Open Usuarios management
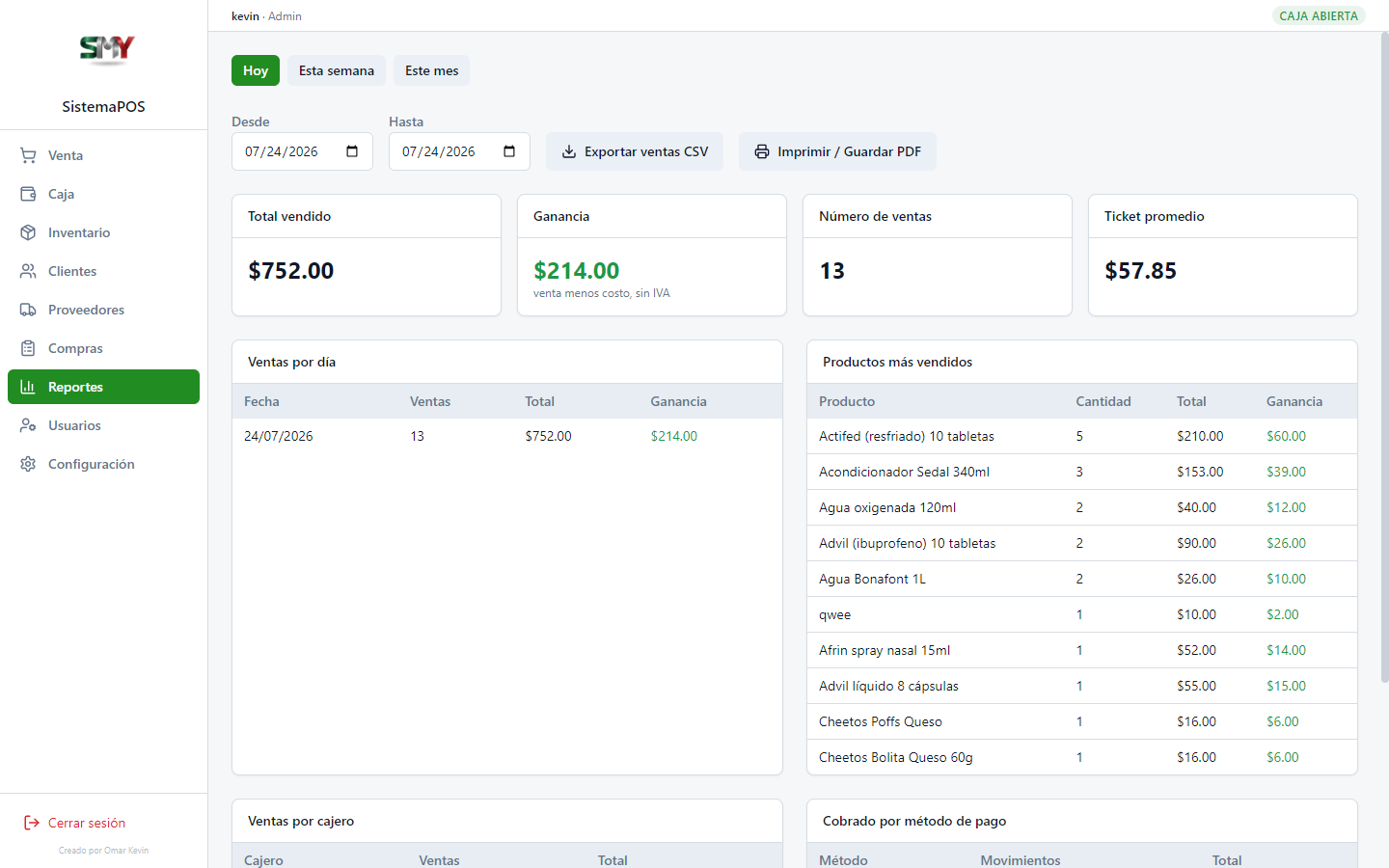This screenshot has height=868, width=1389. click(x=103, y=425)
